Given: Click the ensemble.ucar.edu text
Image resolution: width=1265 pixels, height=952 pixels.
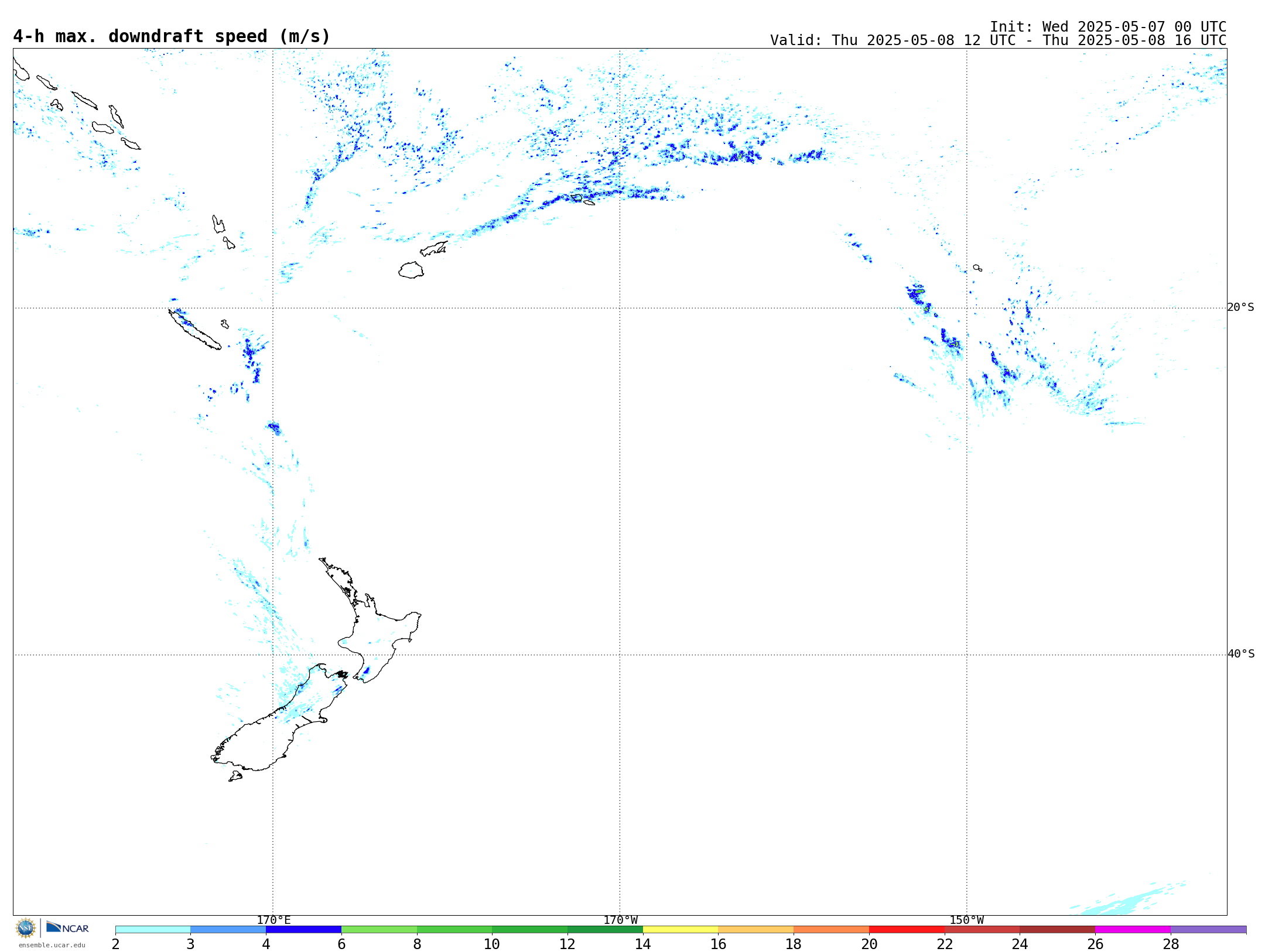Looking at the screenshot, I should click(52, 945).
